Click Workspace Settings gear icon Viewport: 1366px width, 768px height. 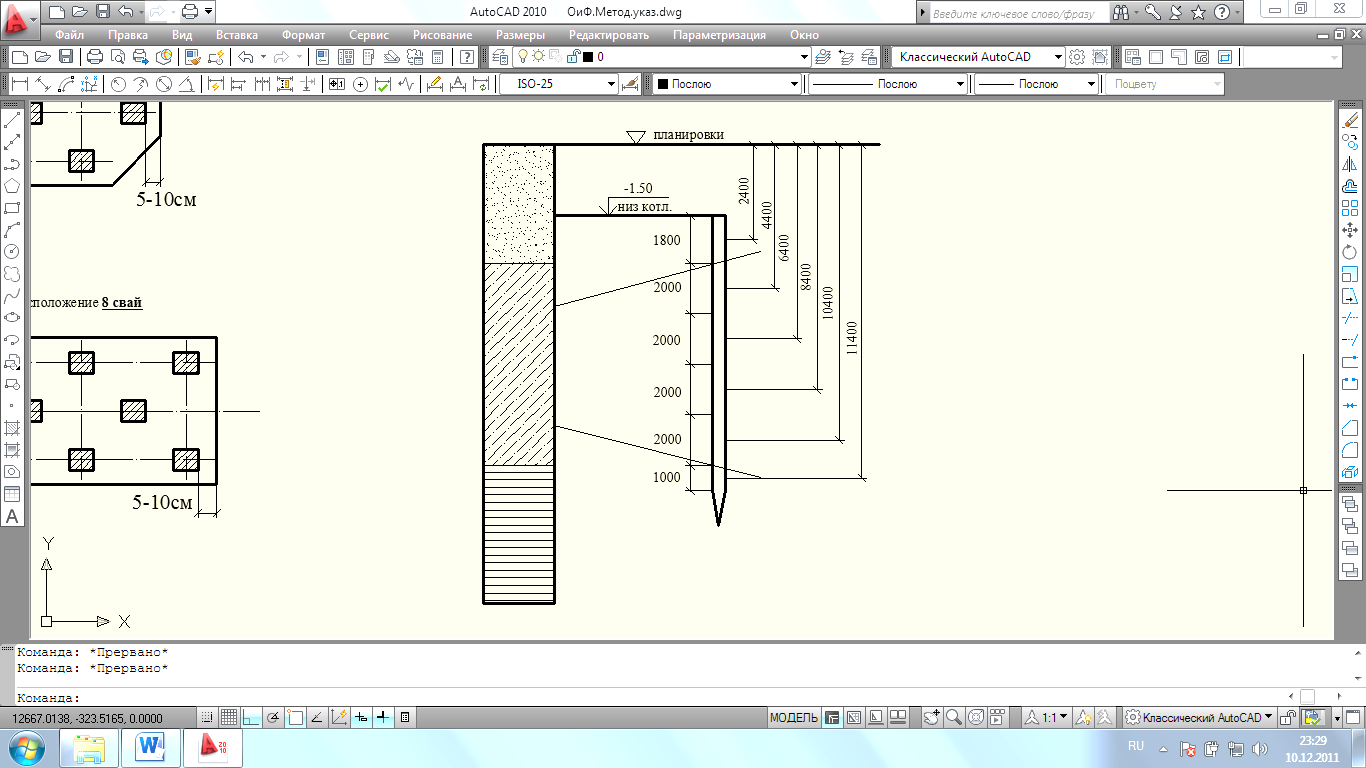(1077, 57)
